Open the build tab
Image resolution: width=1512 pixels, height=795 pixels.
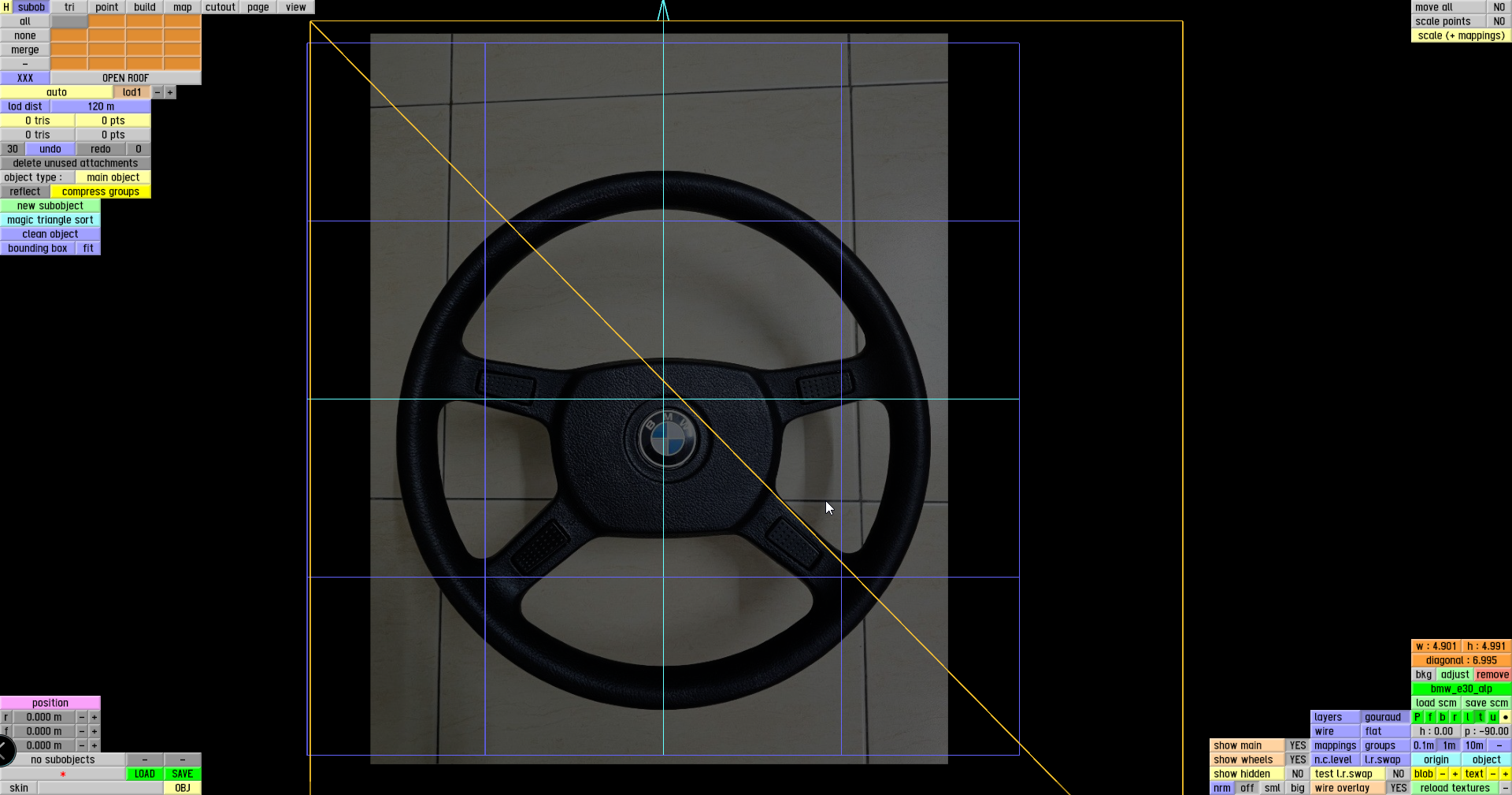[145, 7]
